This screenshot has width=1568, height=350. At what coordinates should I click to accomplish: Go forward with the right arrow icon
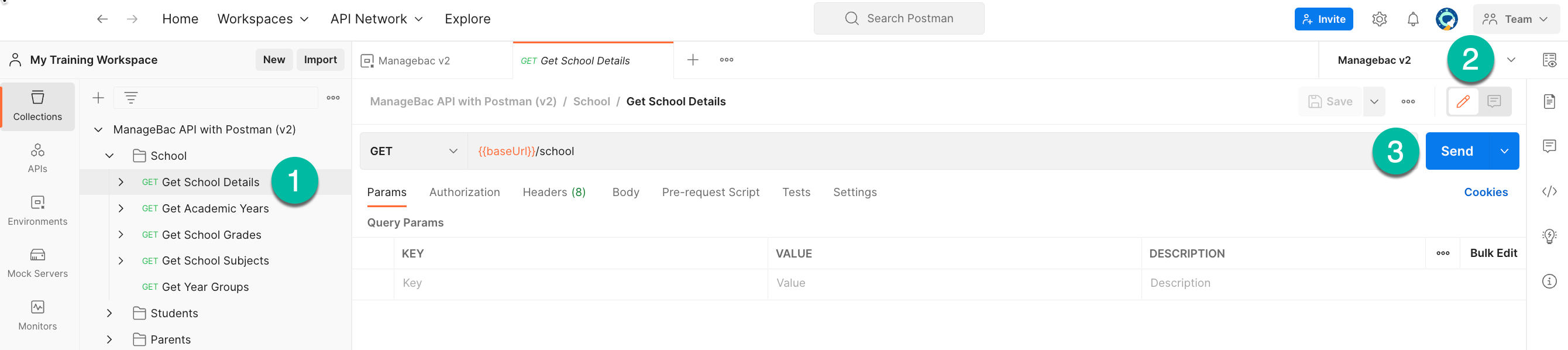pos(132,19)
